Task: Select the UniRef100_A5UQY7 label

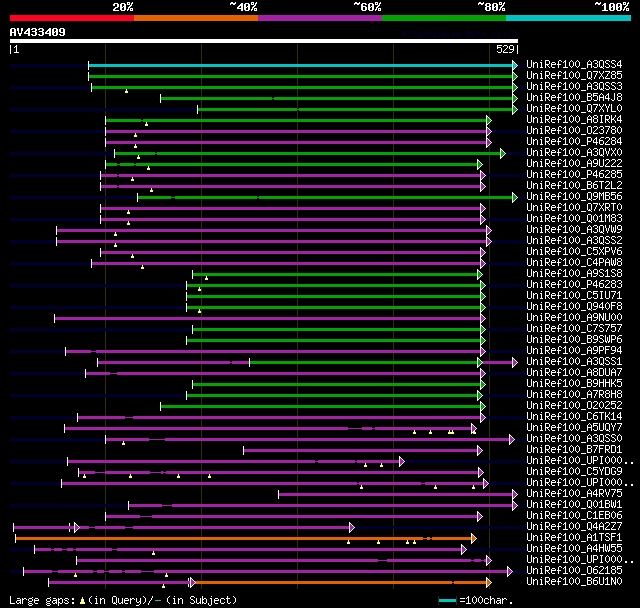Action: (574, 428)
